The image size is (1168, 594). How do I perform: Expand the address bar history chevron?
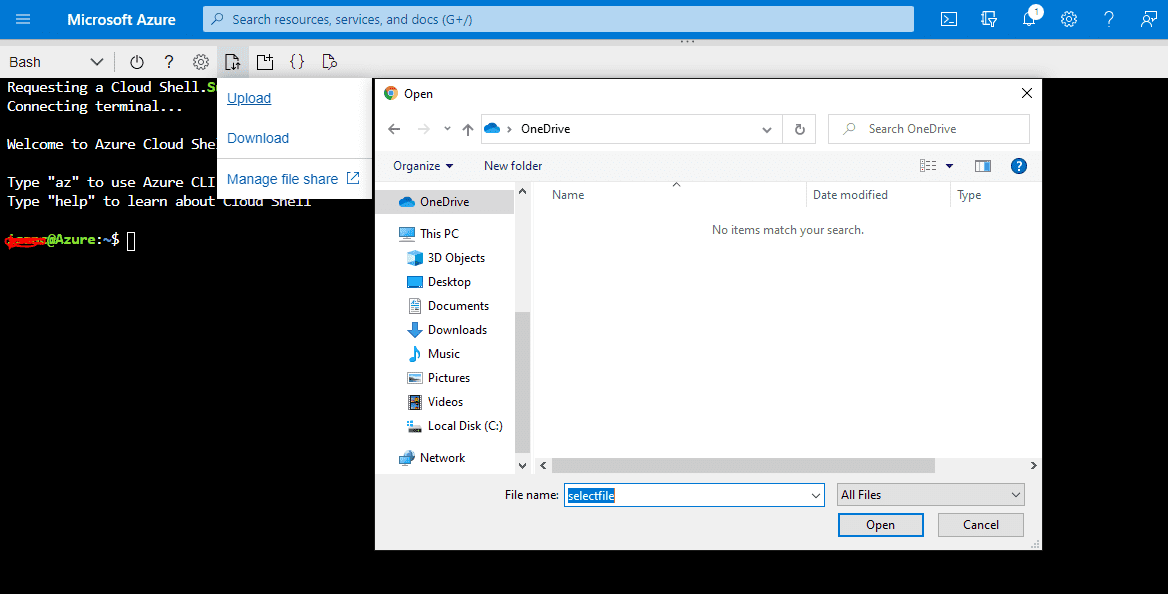(766, 129)
